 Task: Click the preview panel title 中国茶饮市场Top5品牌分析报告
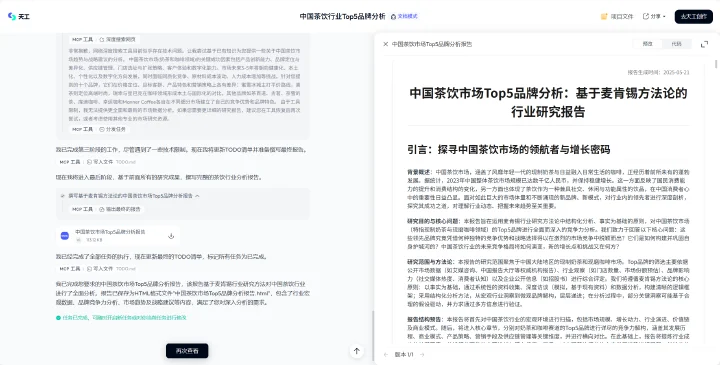point(432,44)
